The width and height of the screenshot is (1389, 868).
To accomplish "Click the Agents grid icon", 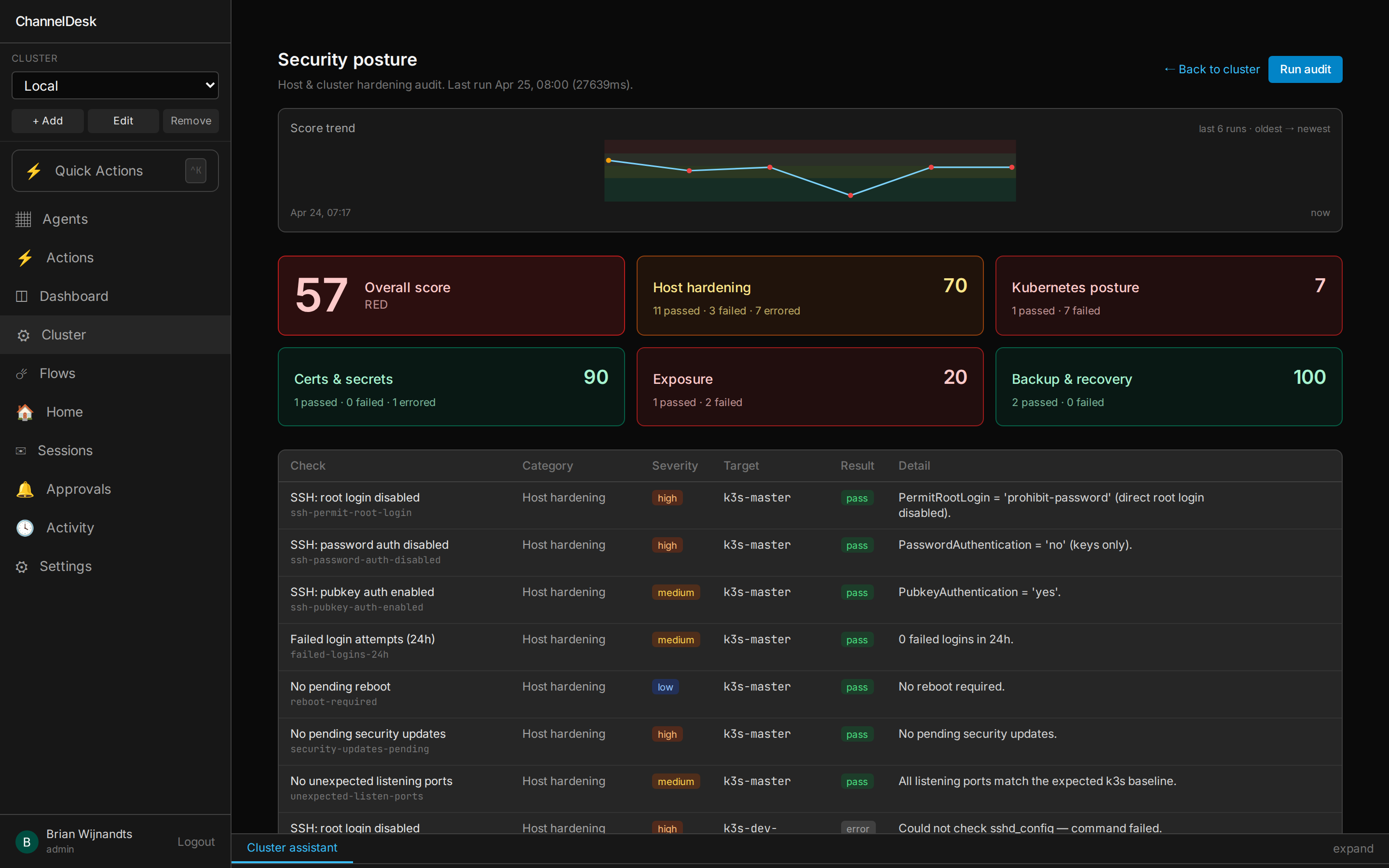I will pyautogui.click(x=23, y=219).
